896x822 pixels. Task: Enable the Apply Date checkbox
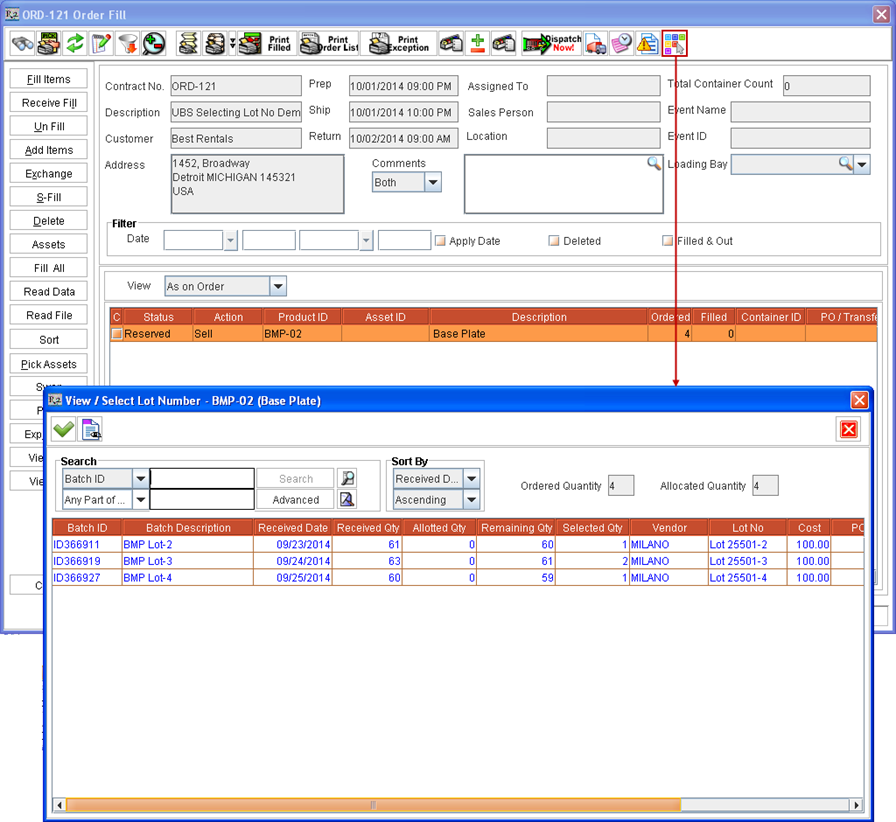click(x=439, y=240)
